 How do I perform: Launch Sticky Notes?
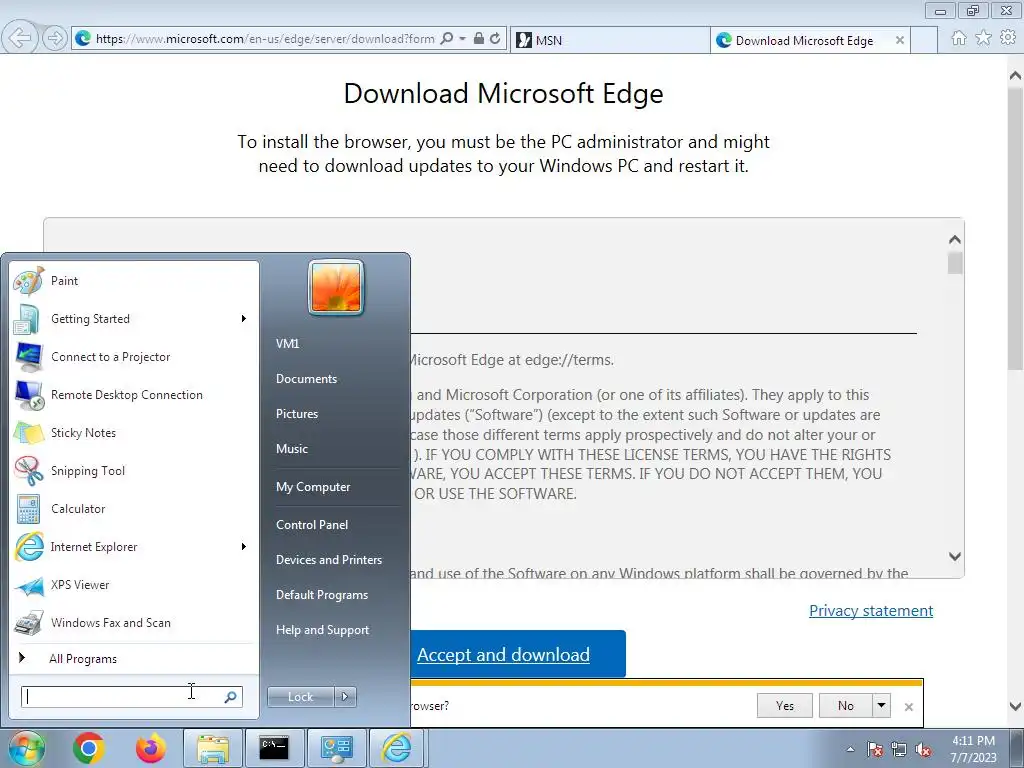tap(133, 432)
